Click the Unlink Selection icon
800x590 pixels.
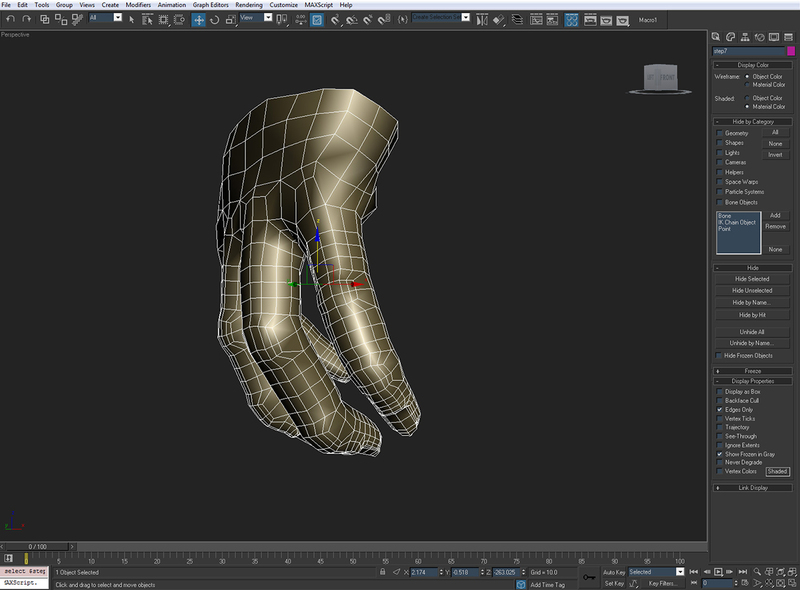[x=61, y=19]
